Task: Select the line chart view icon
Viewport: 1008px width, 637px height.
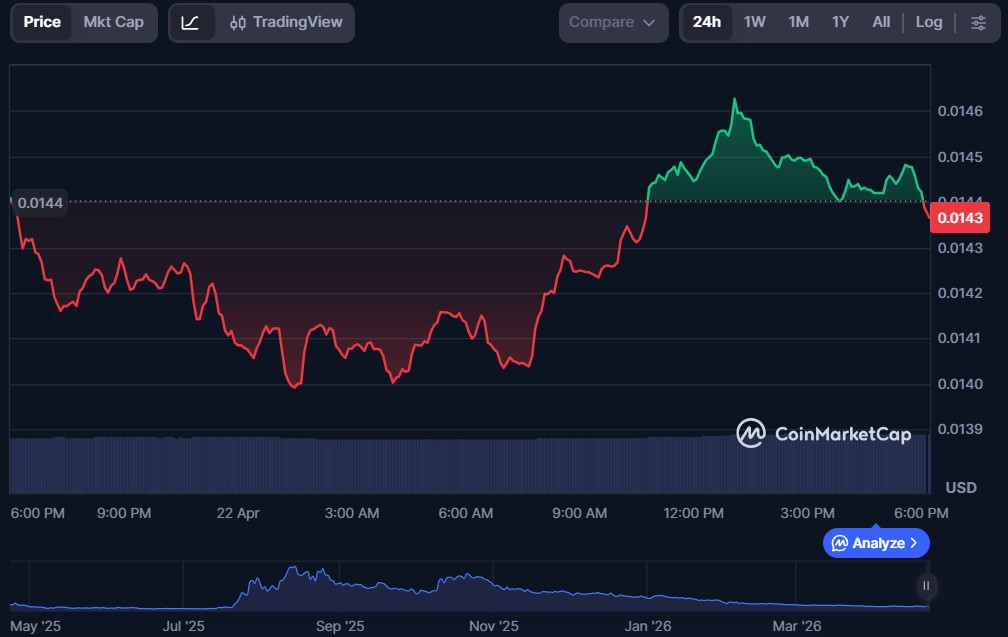Action: tap(191, 22)
